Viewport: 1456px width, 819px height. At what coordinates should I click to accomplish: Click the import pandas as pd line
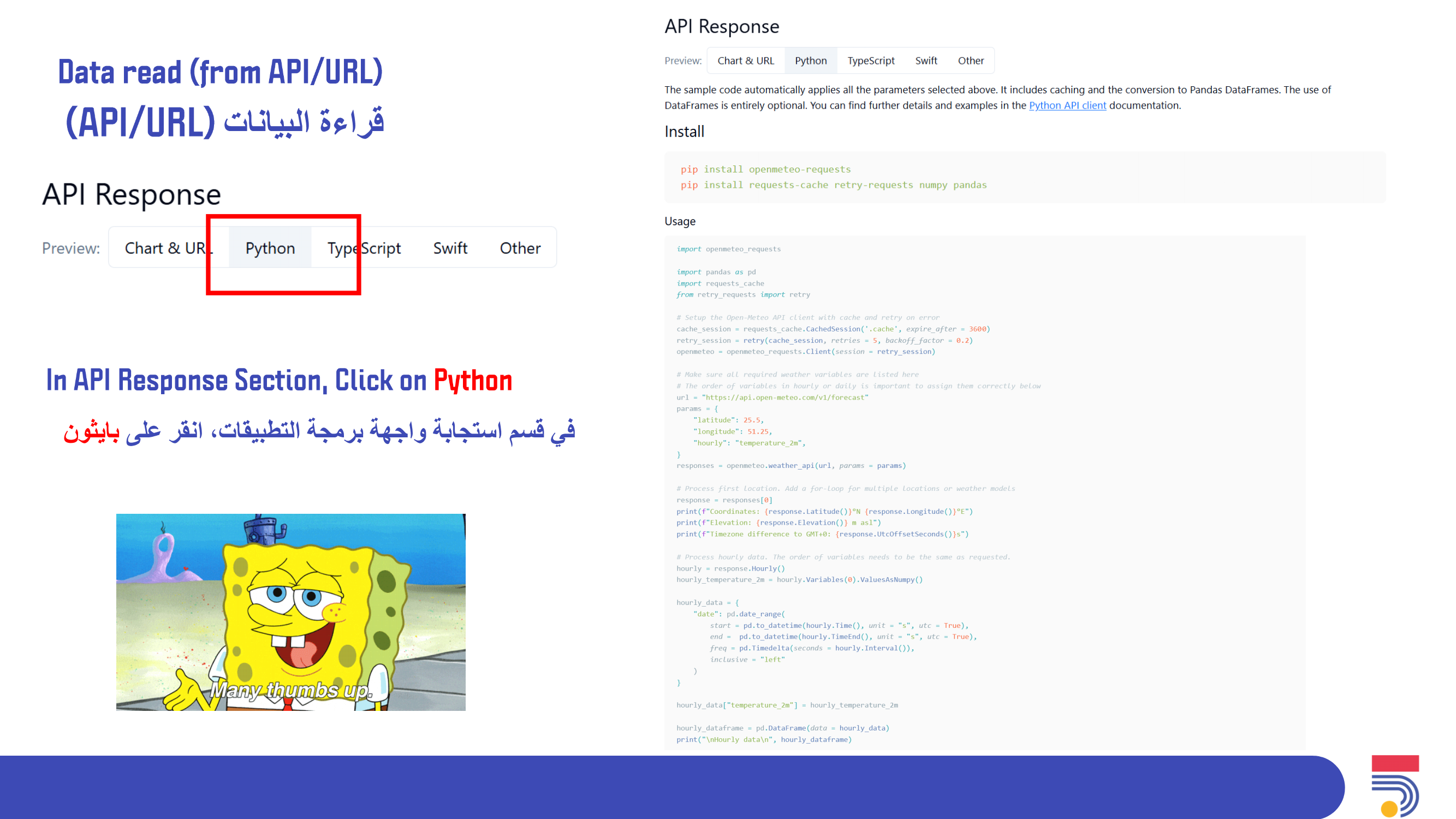pyautogui.click(x=716, y=272)
